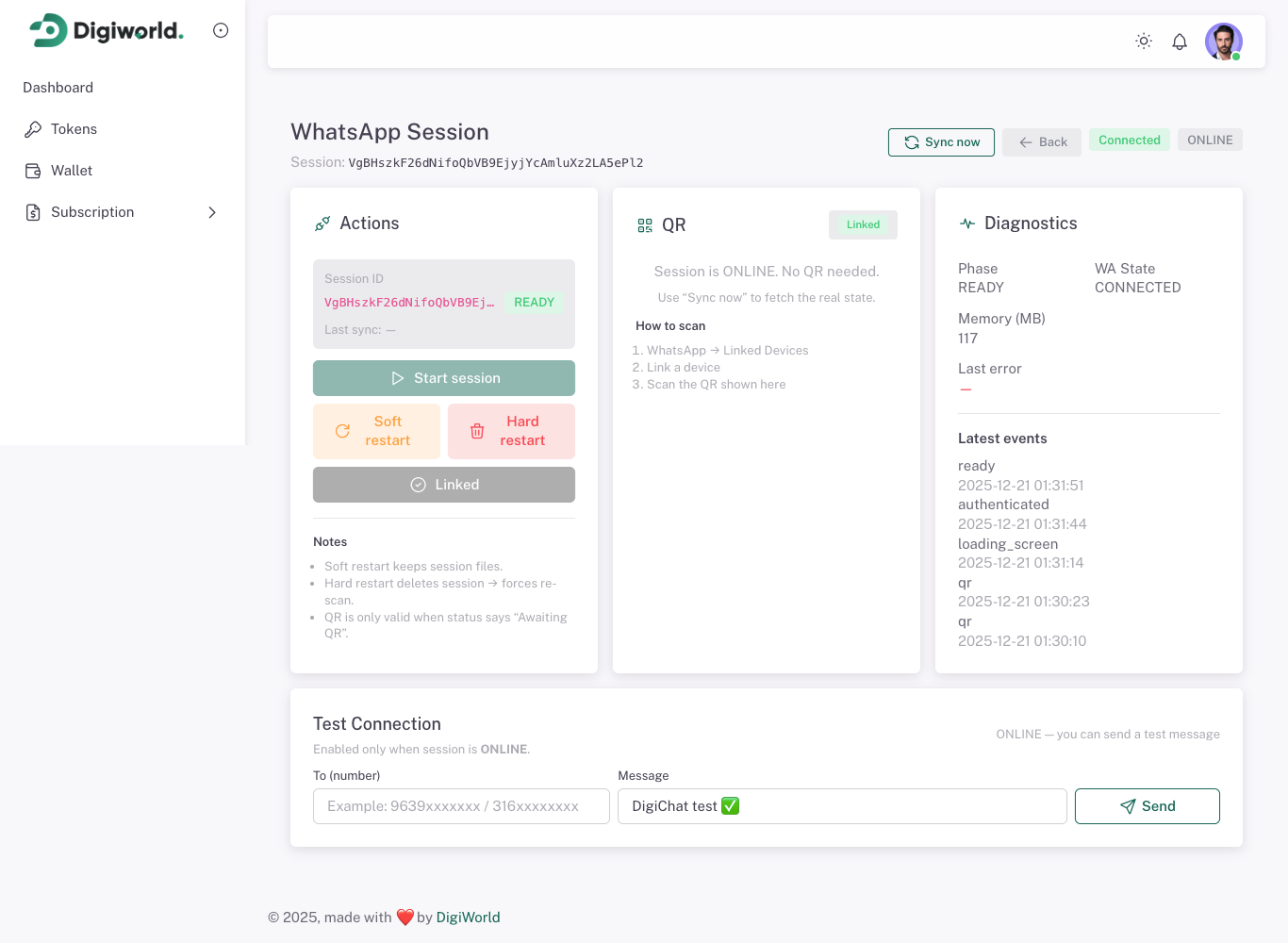Image resolution: width=1288 pixels, height=943 pixels.
Task: Switch theme with the sun icon
Action: coord(1144,41)
